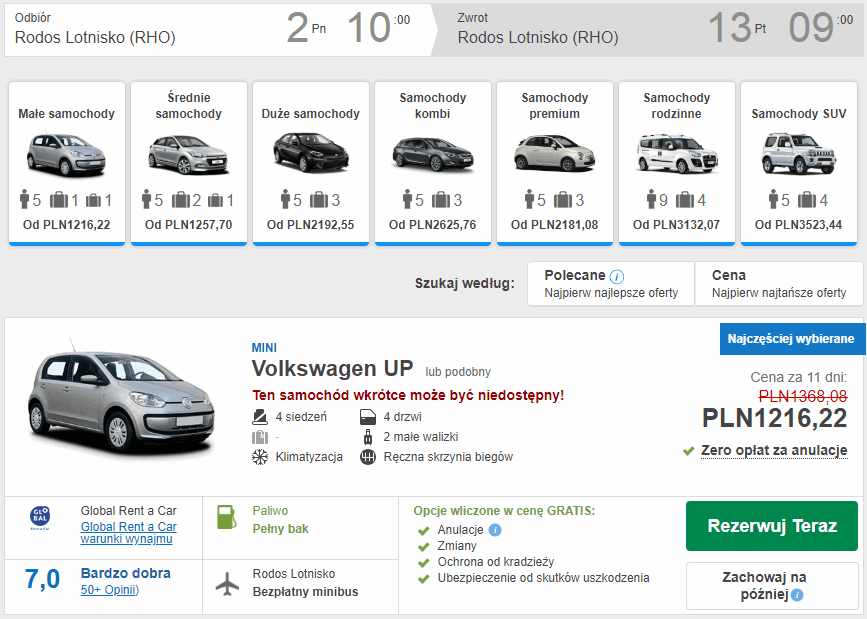Click the pickup time 10:00
The width and height of the screenshot is (867, 619).
tap(379, 28)
